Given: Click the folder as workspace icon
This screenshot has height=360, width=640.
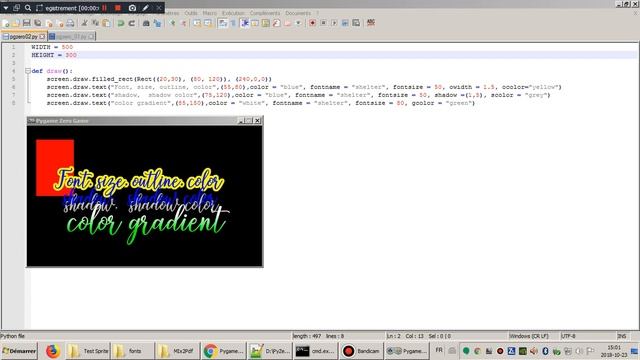Looking at the screenshot, I should click(288, 23).
